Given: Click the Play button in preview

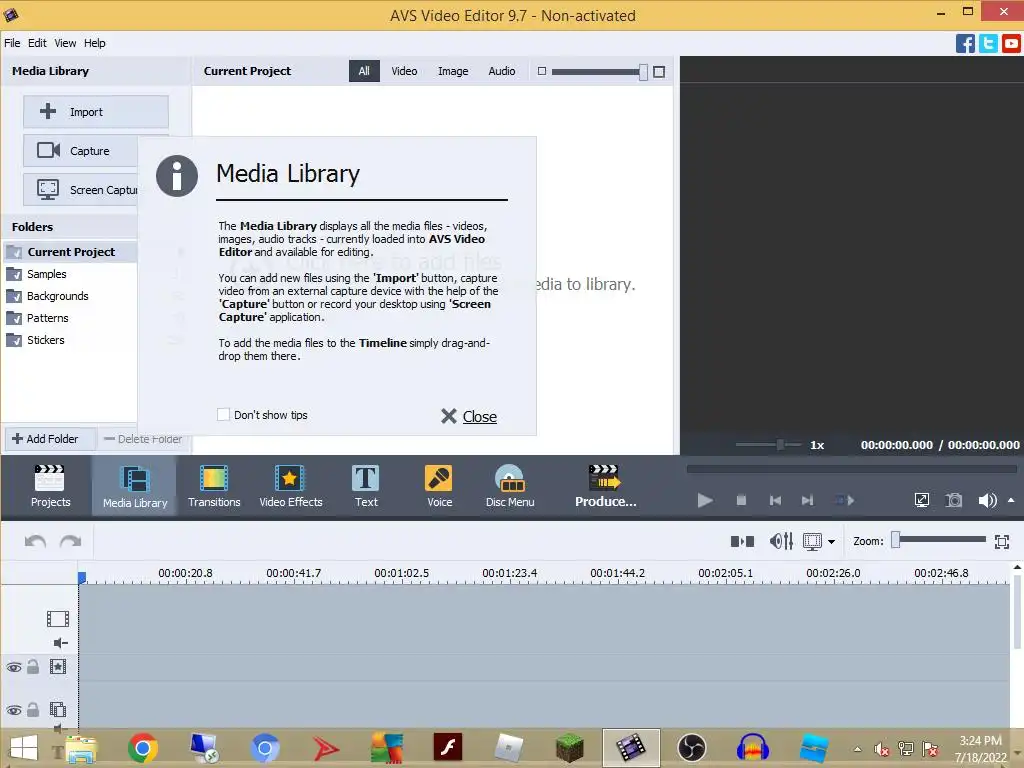Looking at the screenshot, I should tap(705, 500).
